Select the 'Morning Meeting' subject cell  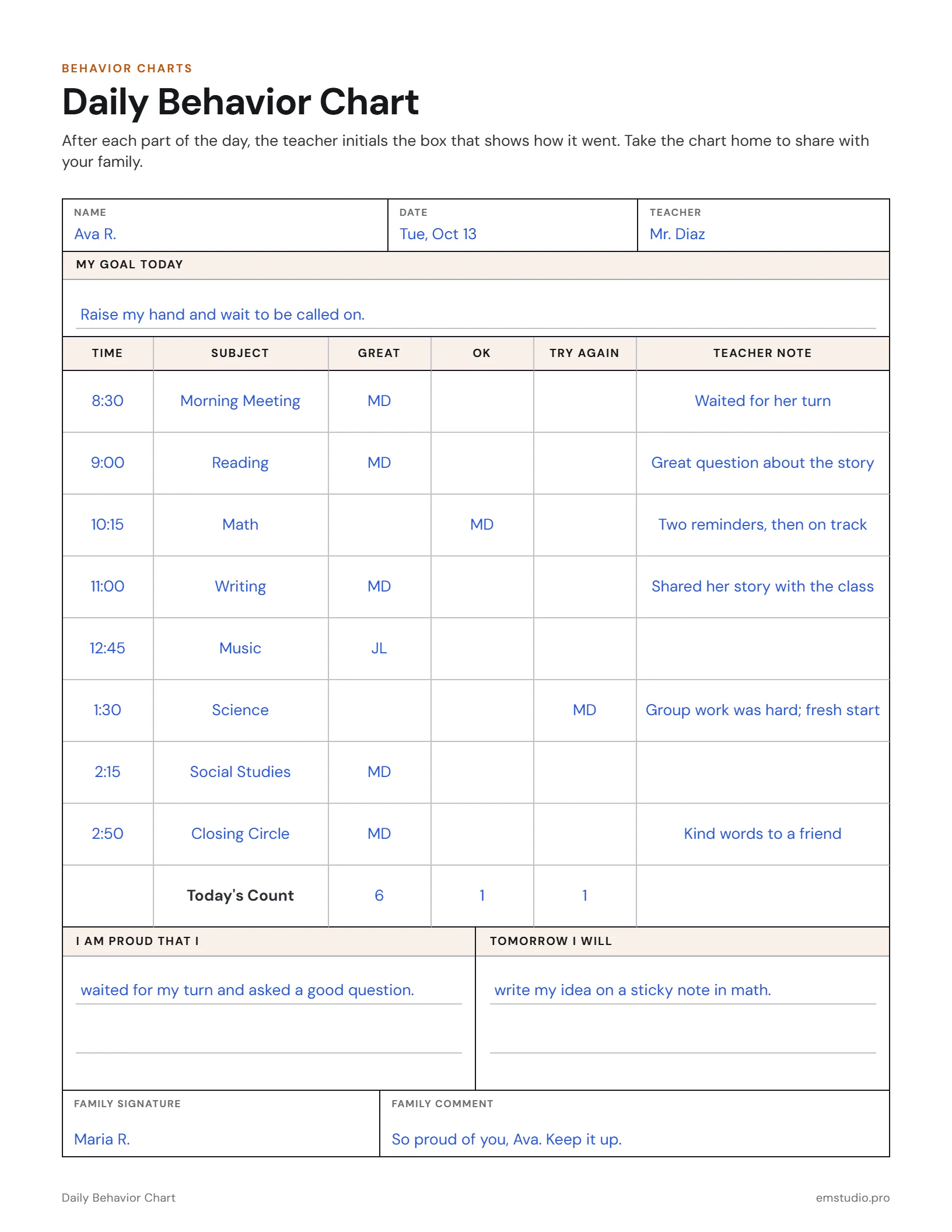(240, 401)
